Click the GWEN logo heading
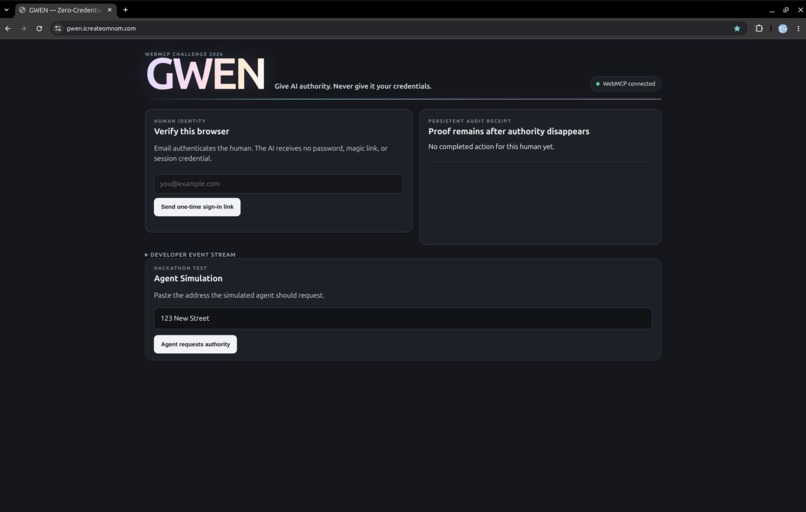 206,75
